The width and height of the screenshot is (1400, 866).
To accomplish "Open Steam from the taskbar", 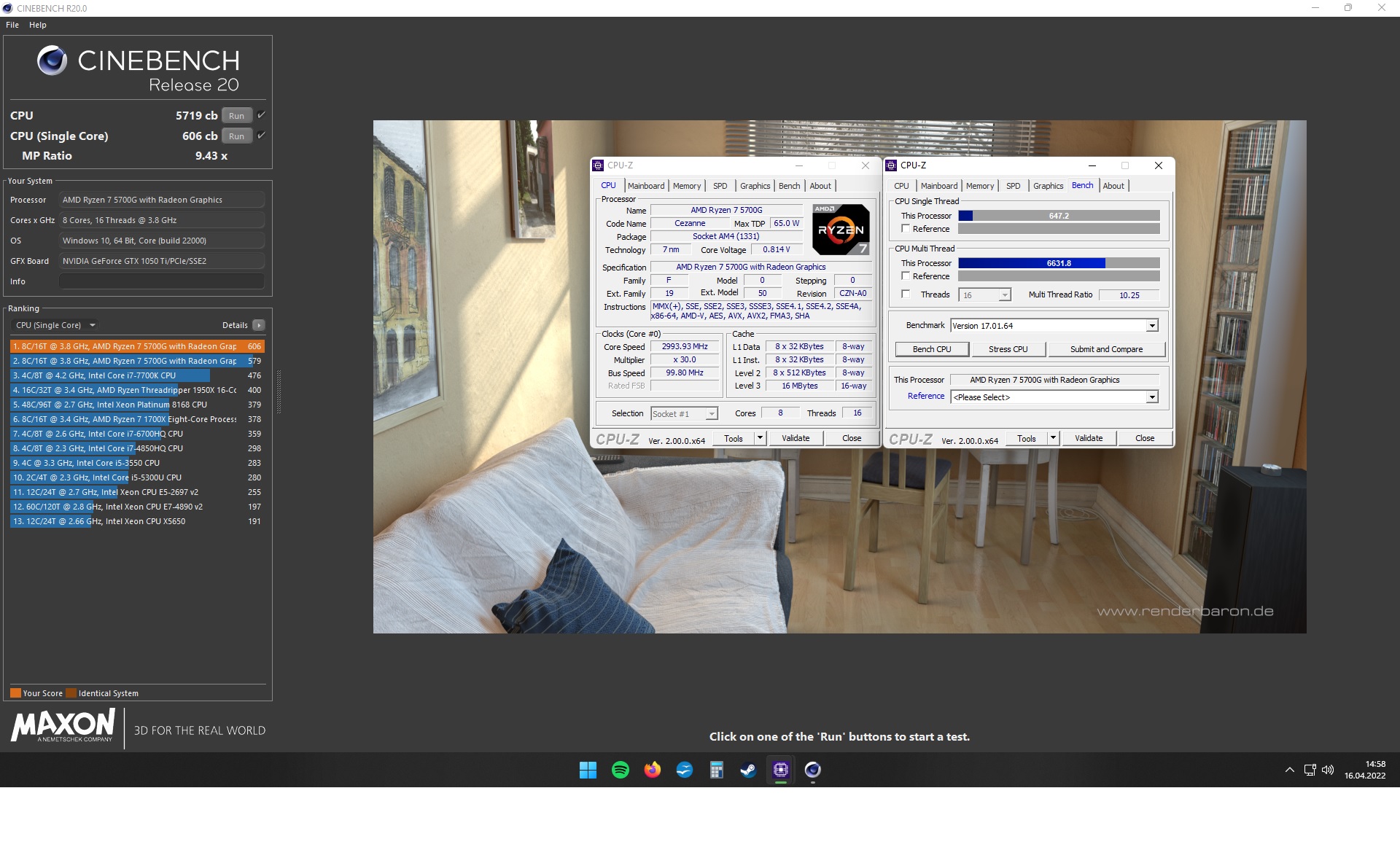I will point(748,771).
